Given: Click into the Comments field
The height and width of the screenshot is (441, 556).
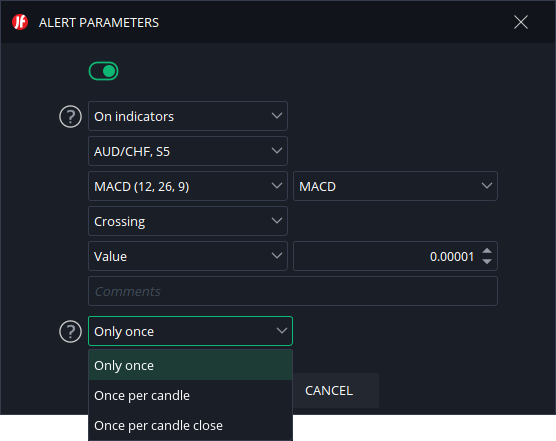Looking at the screenshot, I should pyautogui.click(x=293, y=291).
